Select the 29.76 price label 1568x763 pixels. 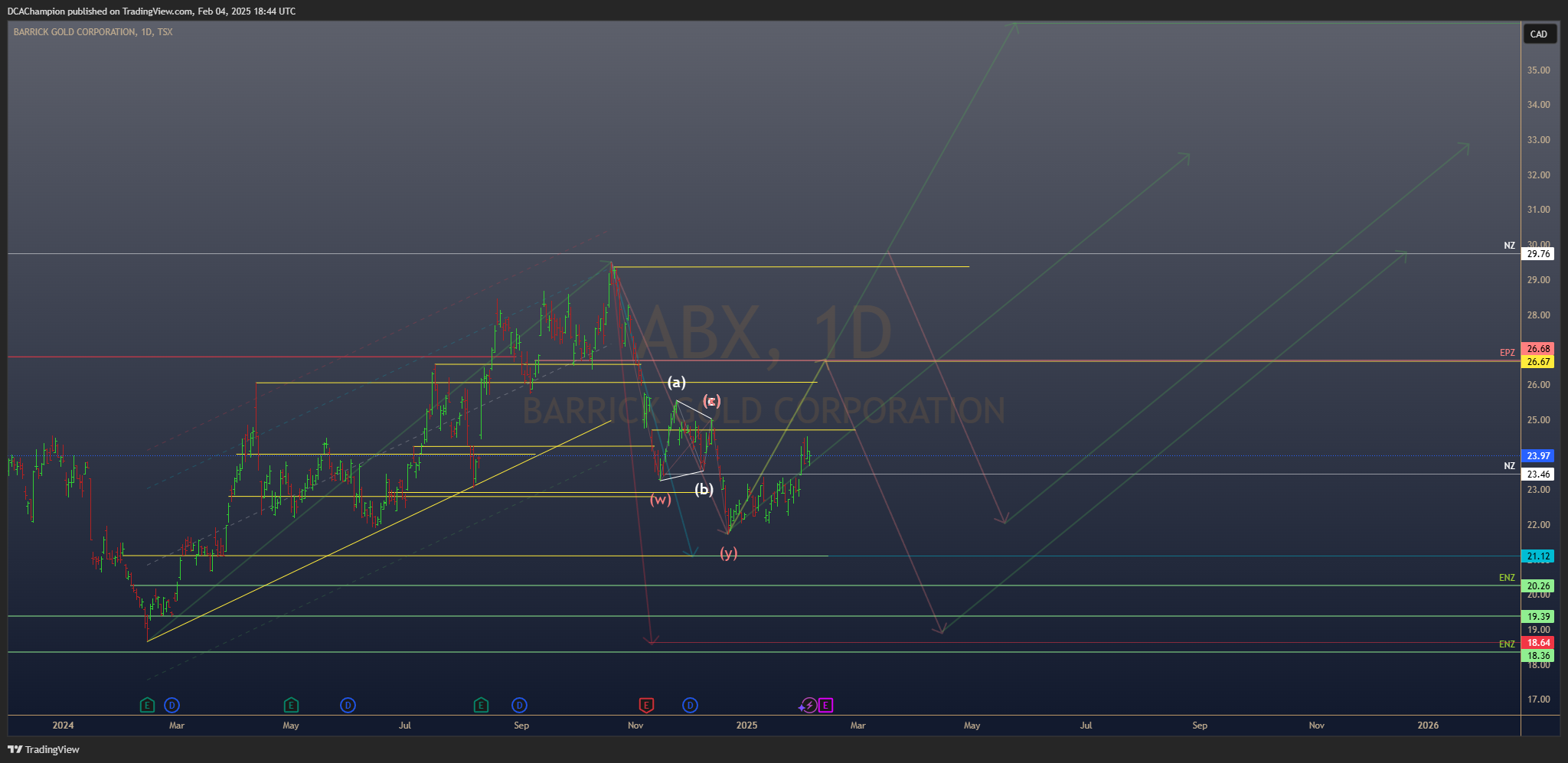[1538, 254]
